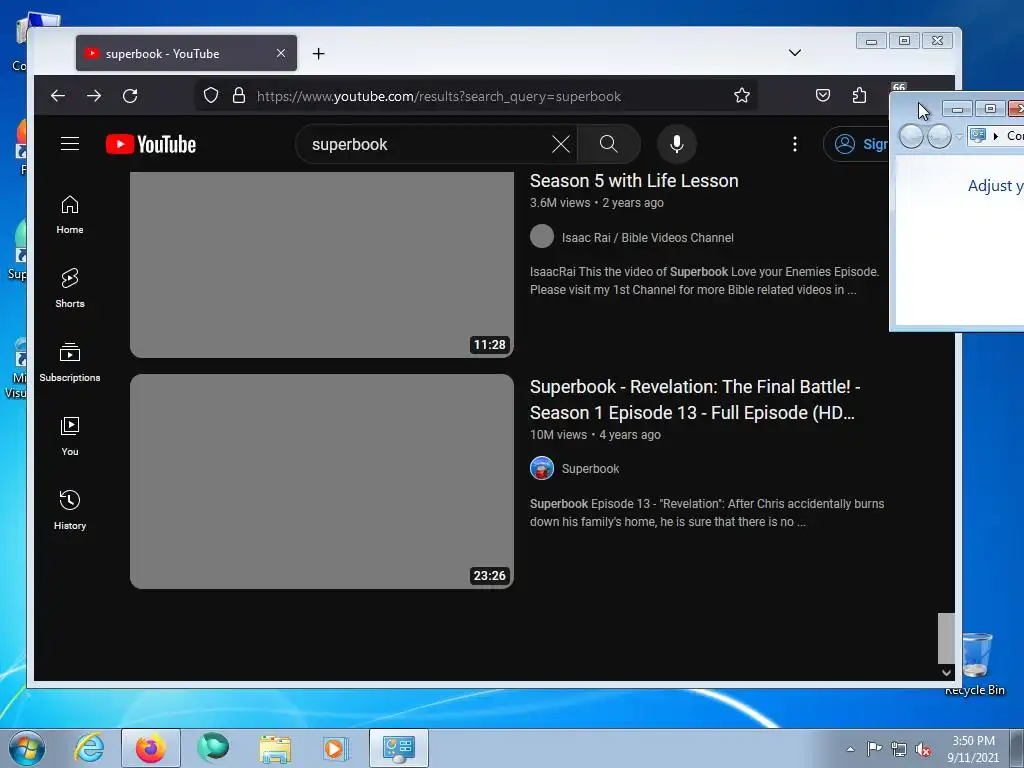Click the scrollbar down arrow

[946, 672]
